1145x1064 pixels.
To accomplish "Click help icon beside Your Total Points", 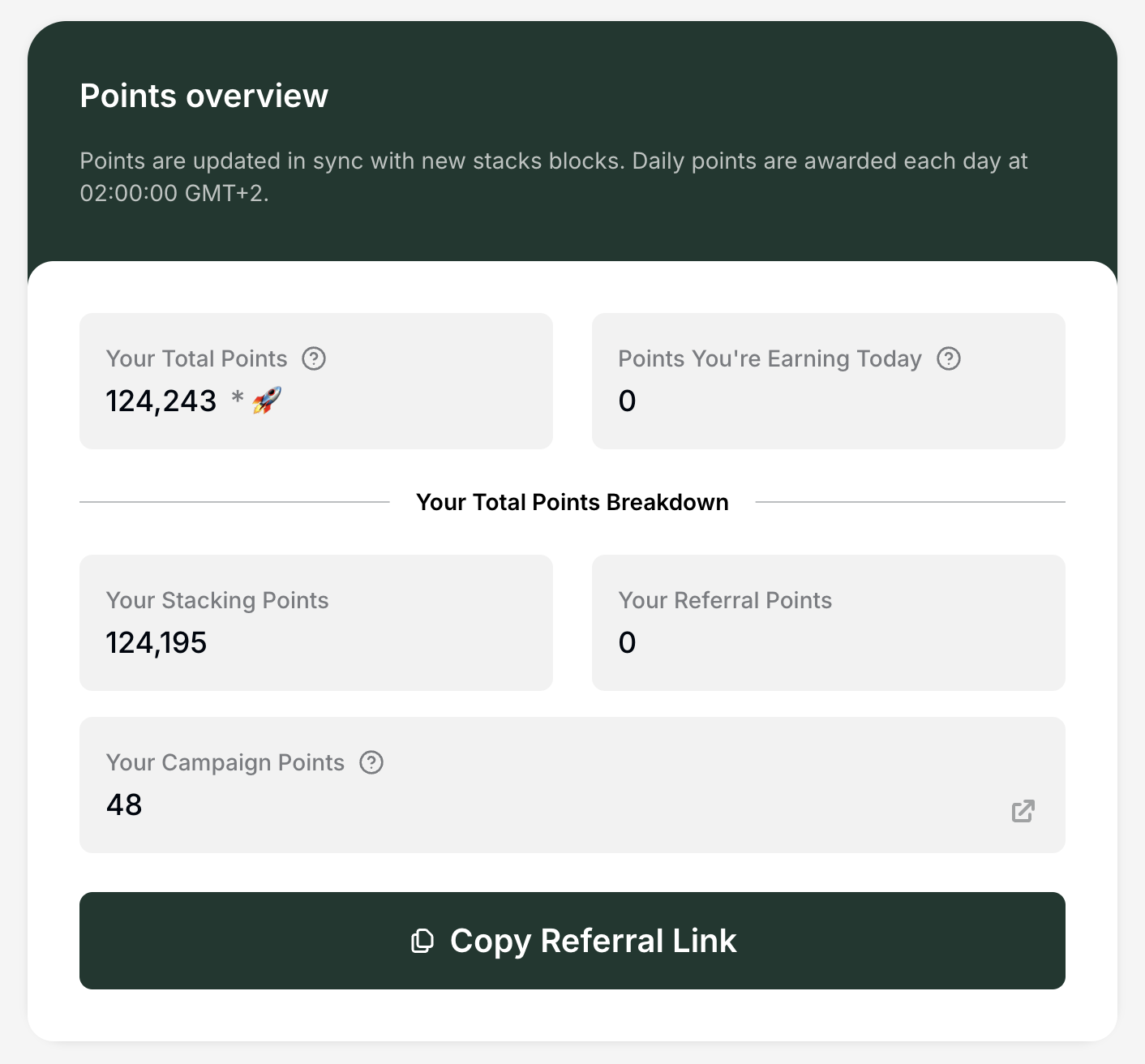I will 314,358.
